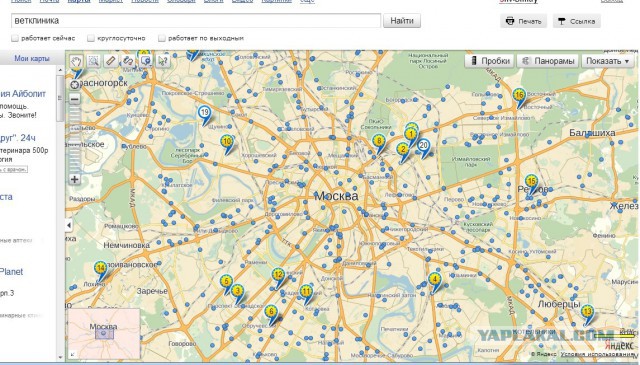
Task: Click the Найти search button
Action: [402, 21]
